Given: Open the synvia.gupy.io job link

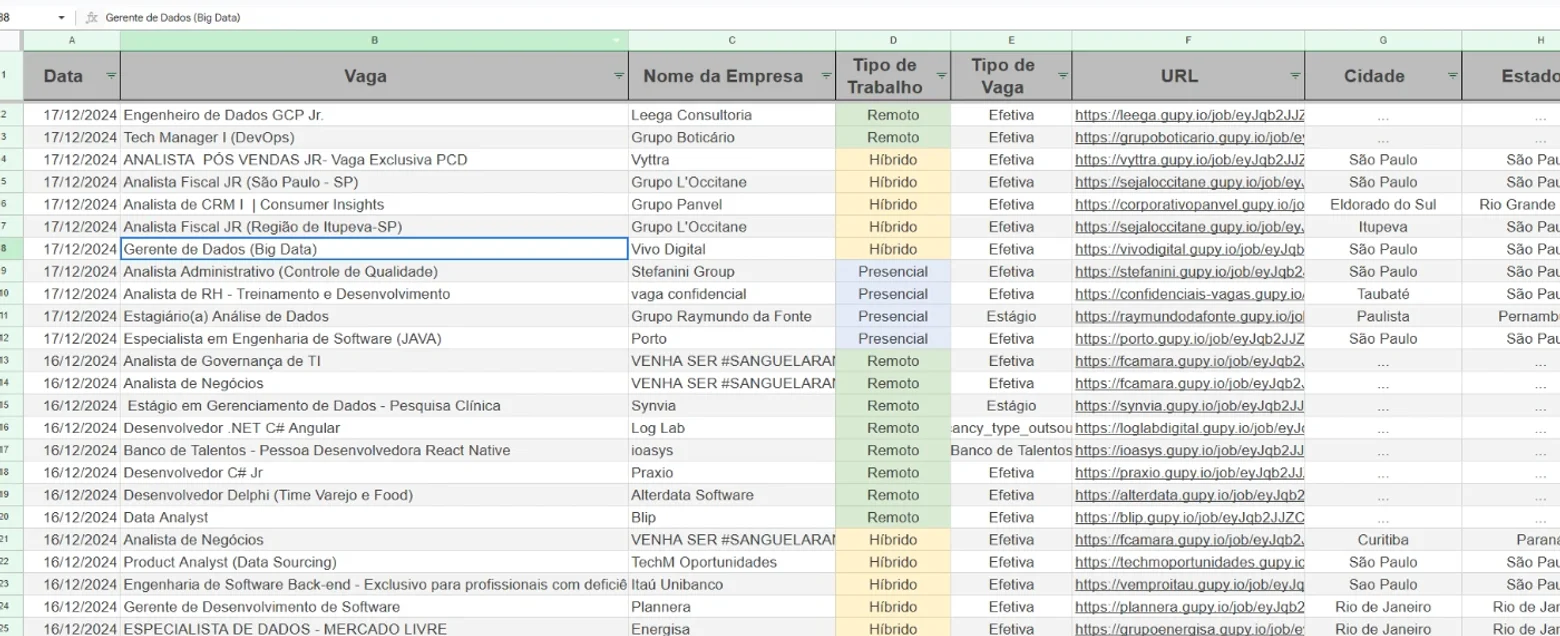Looking at the screenshot, I should tap(1189, 406).
